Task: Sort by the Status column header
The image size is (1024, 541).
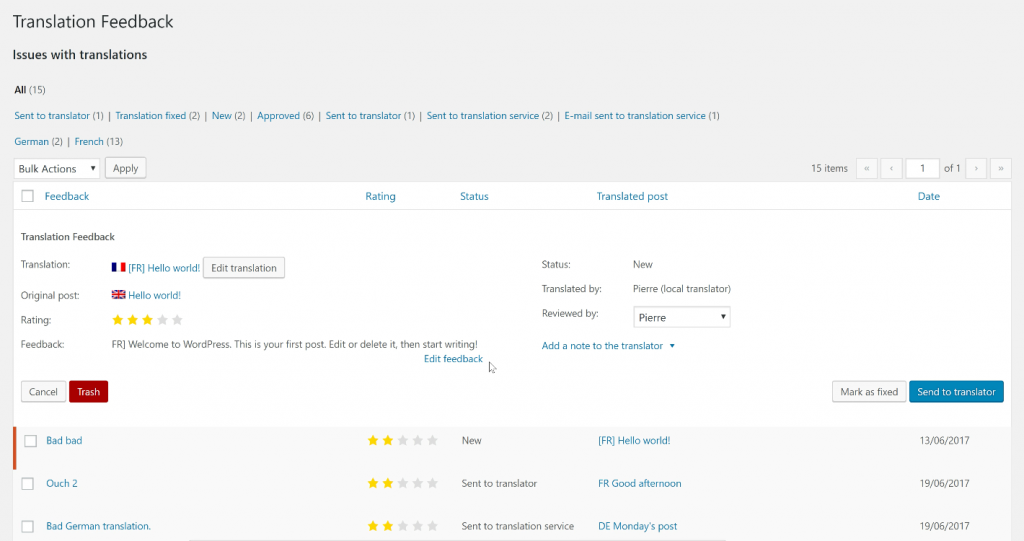Action: [474, 196]
